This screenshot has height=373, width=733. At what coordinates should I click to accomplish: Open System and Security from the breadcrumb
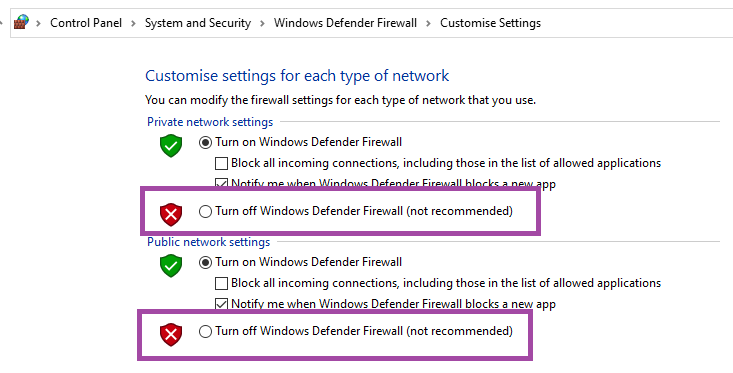click(198, 23)
